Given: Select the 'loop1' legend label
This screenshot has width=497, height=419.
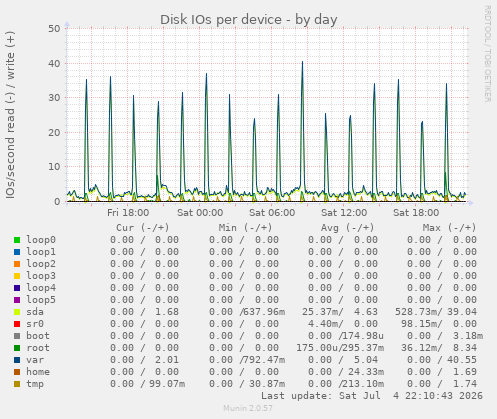Looking at the screenshot, I should [41, 252].
